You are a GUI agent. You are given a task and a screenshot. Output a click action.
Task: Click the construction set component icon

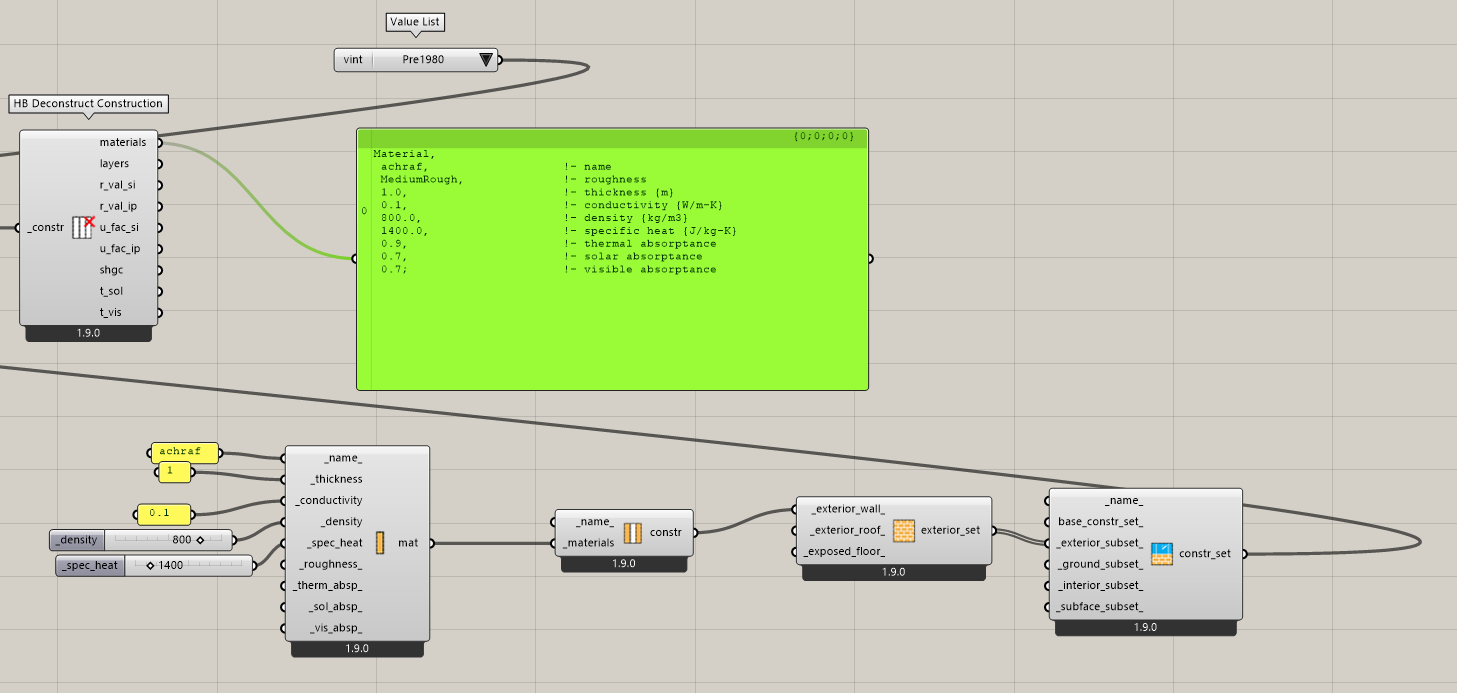click(x=1162, y=553)
